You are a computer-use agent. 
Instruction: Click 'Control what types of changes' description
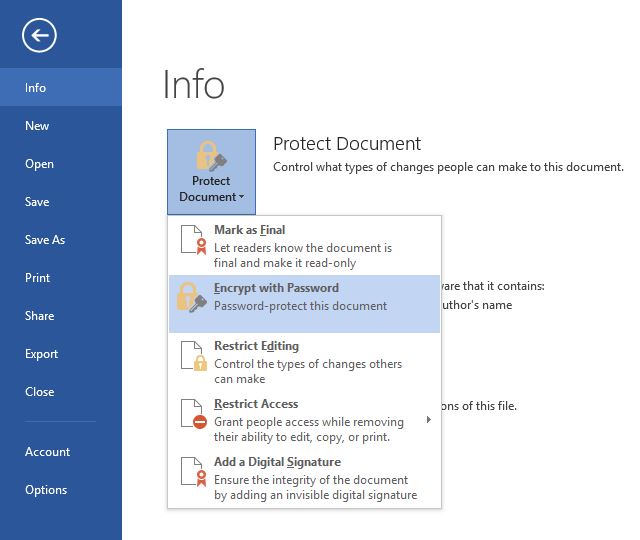pos(448,167)
